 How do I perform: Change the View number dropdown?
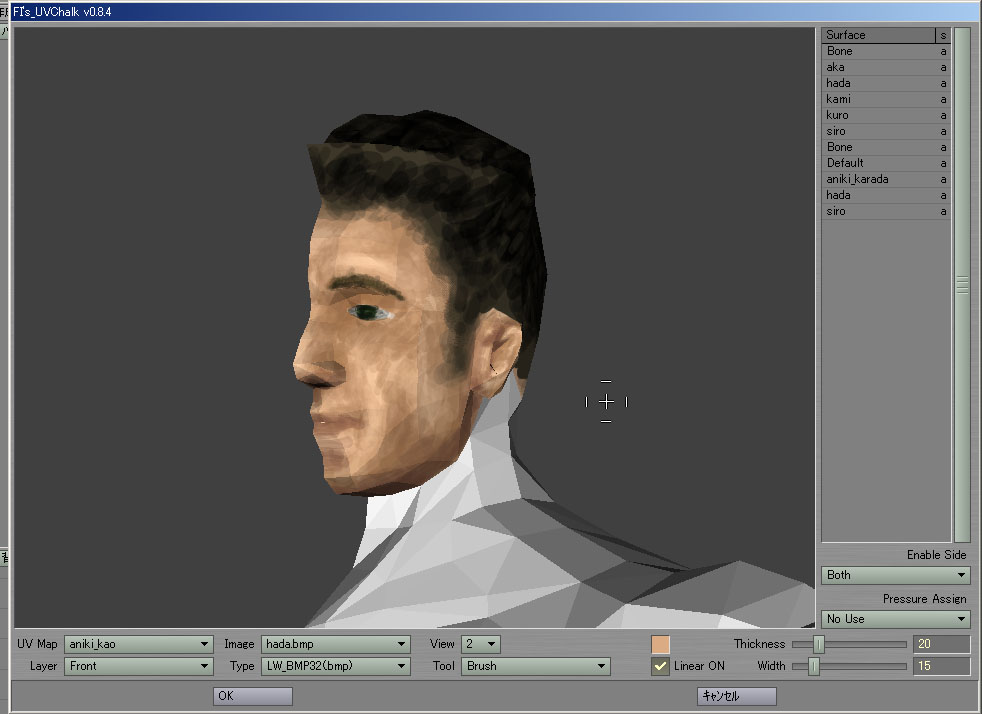pyautogui.click(x=480, y=645)
